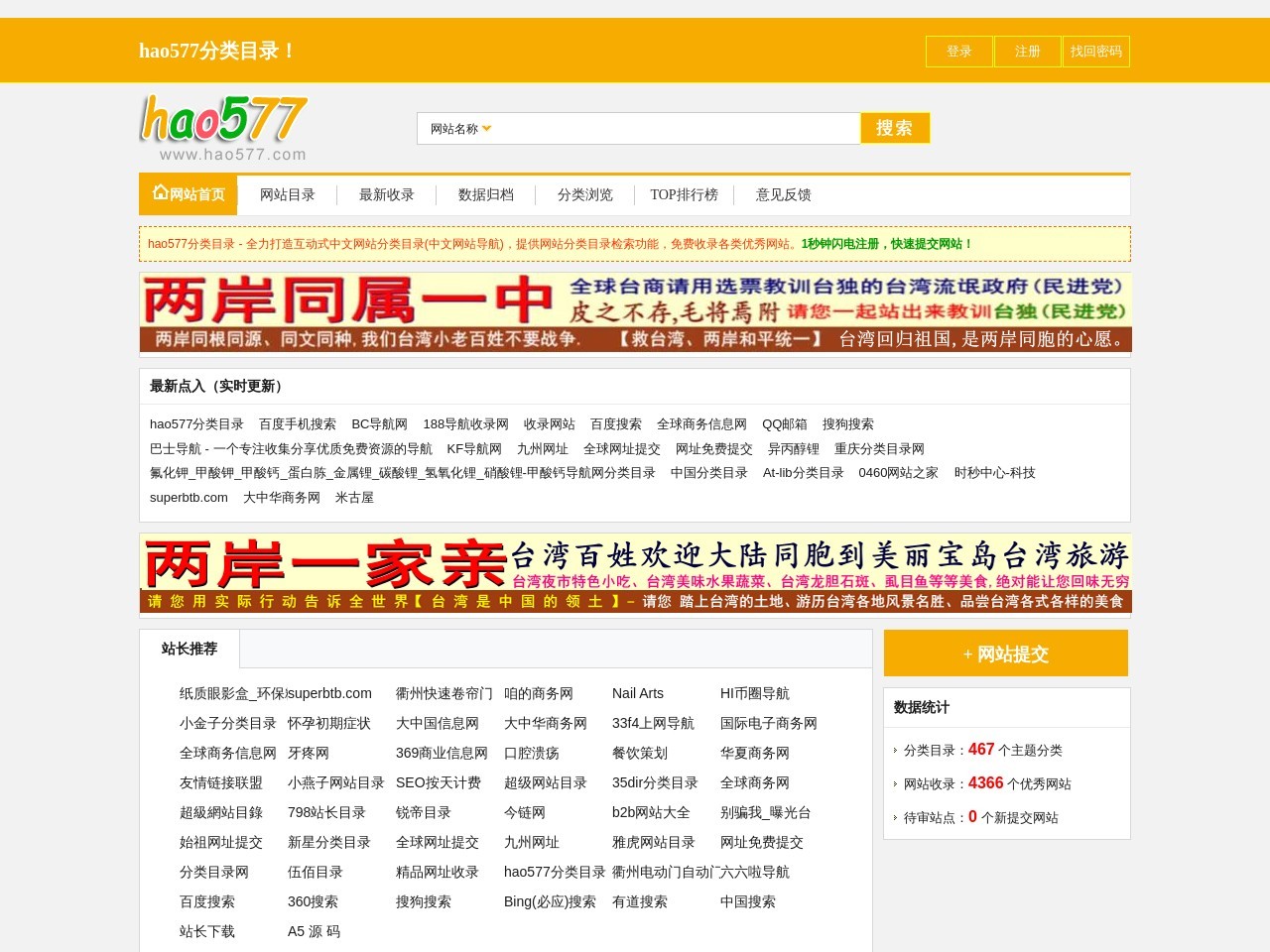This screenshot has width=1270, height=952.
Task: Click the 两岸同属一中 banner image
Action: (635, 313)
